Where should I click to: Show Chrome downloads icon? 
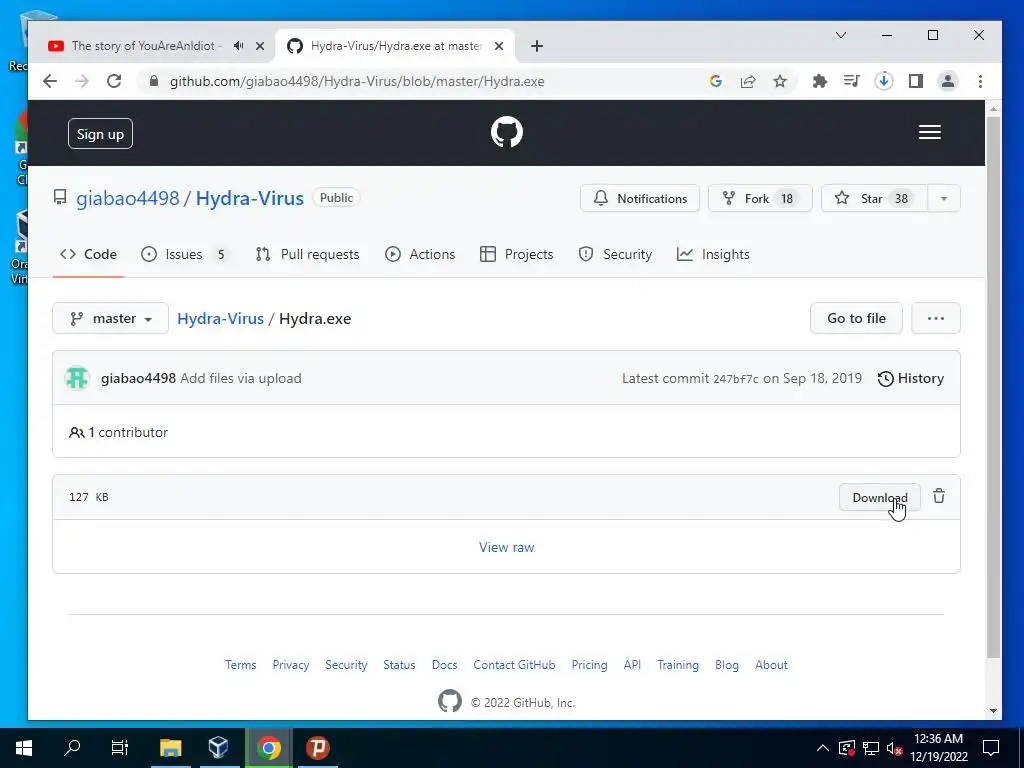pos(884,81)
